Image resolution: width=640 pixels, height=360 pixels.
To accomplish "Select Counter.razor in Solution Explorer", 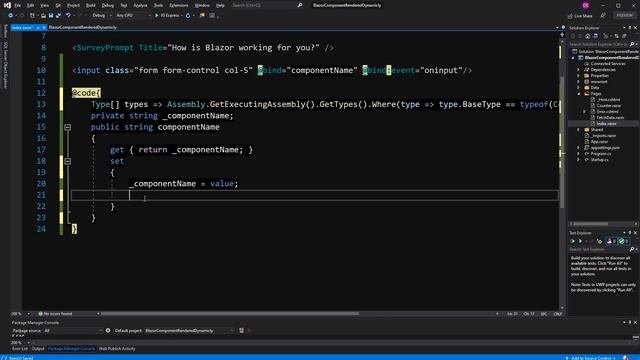I will click(608, 106).
